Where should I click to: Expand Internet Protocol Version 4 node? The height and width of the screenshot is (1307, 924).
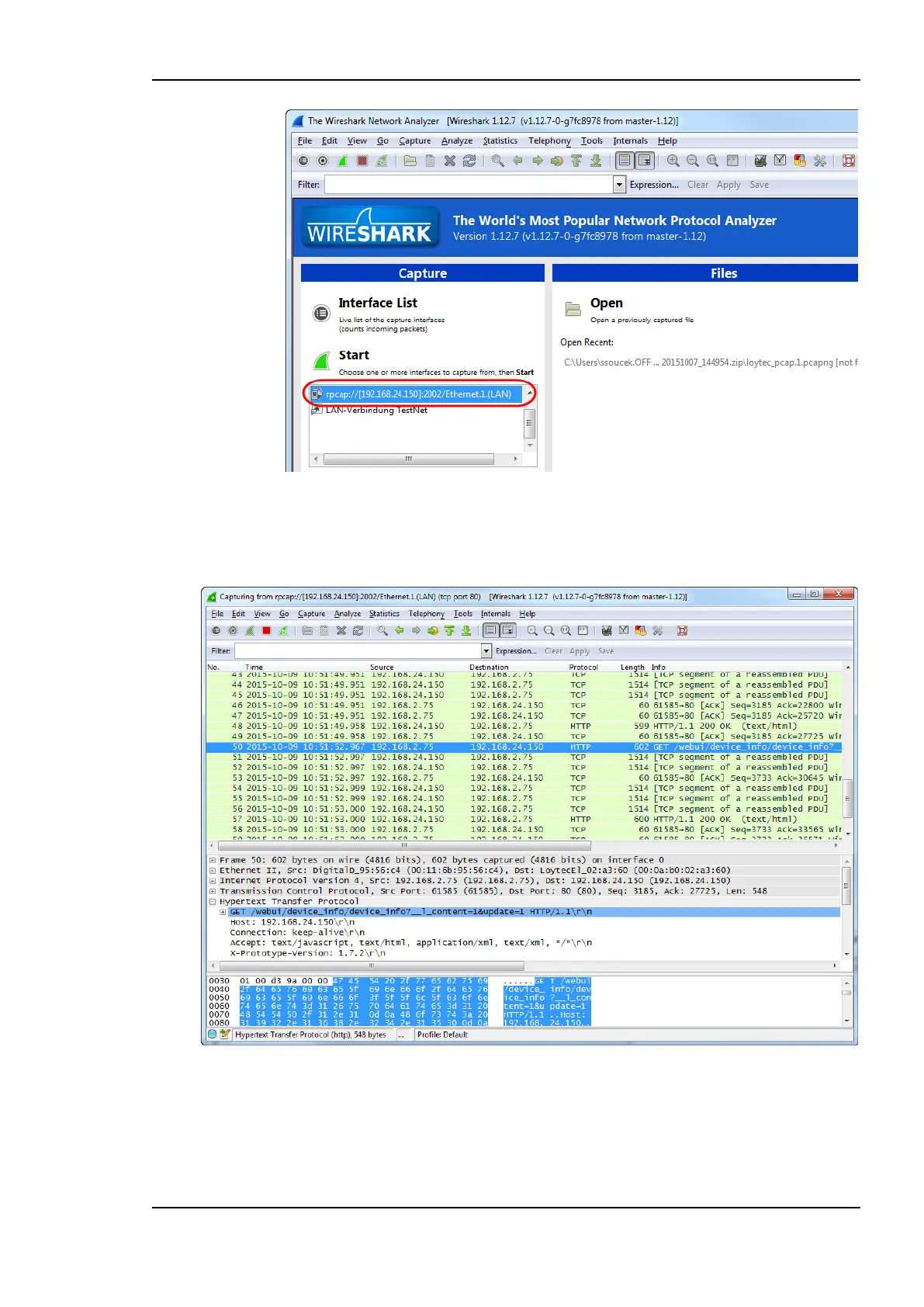pyautogui.click(x=213, y=881)
